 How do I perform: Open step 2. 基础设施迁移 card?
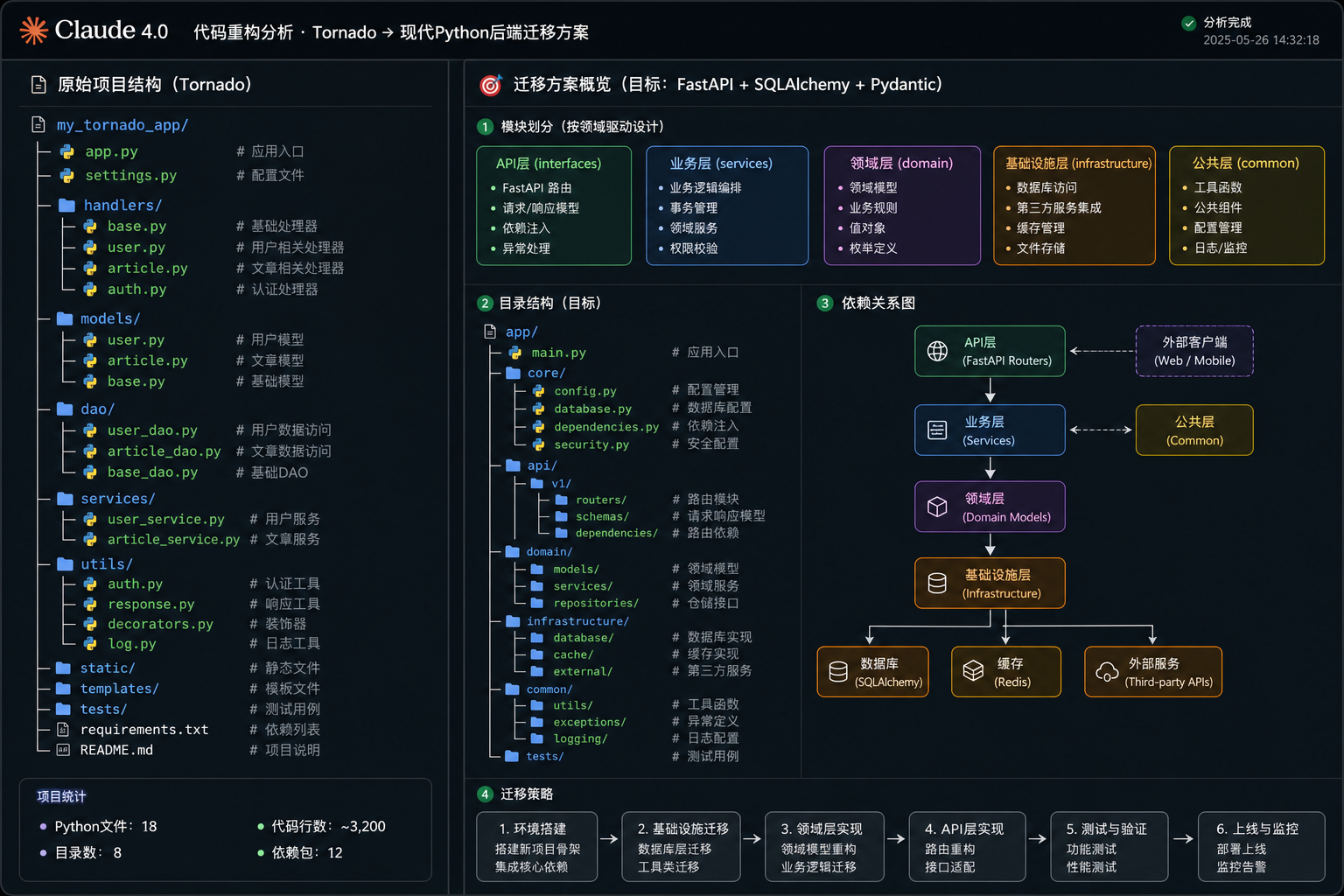(x=681, y=847)
